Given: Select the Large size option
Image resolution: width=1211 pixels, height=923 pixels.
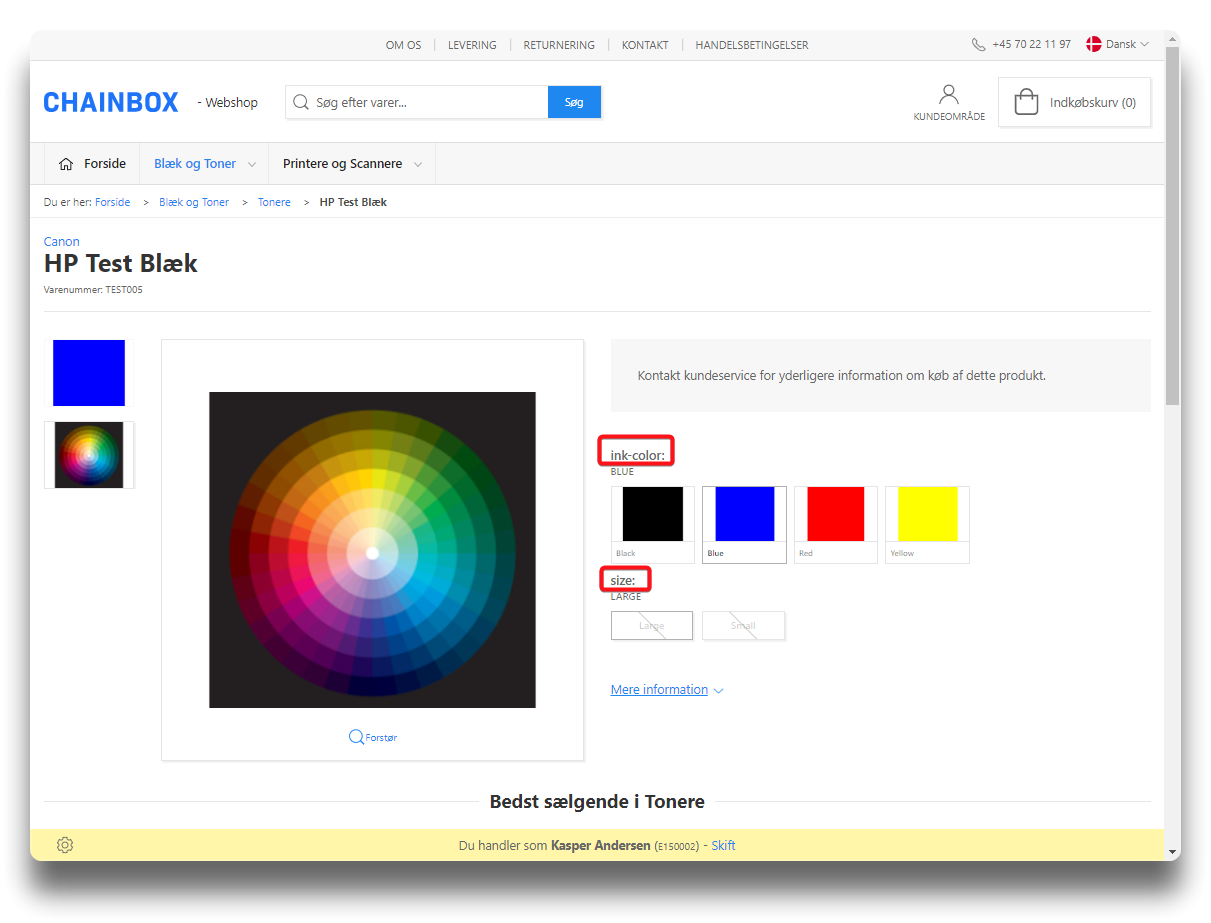Looking at the screenshot, I should (x=651, y=626).
